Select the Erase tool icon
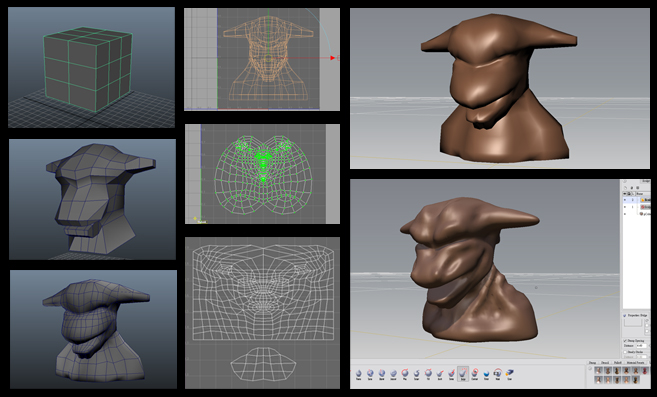This screenshot has width=657, height=397. pos(510,373)
